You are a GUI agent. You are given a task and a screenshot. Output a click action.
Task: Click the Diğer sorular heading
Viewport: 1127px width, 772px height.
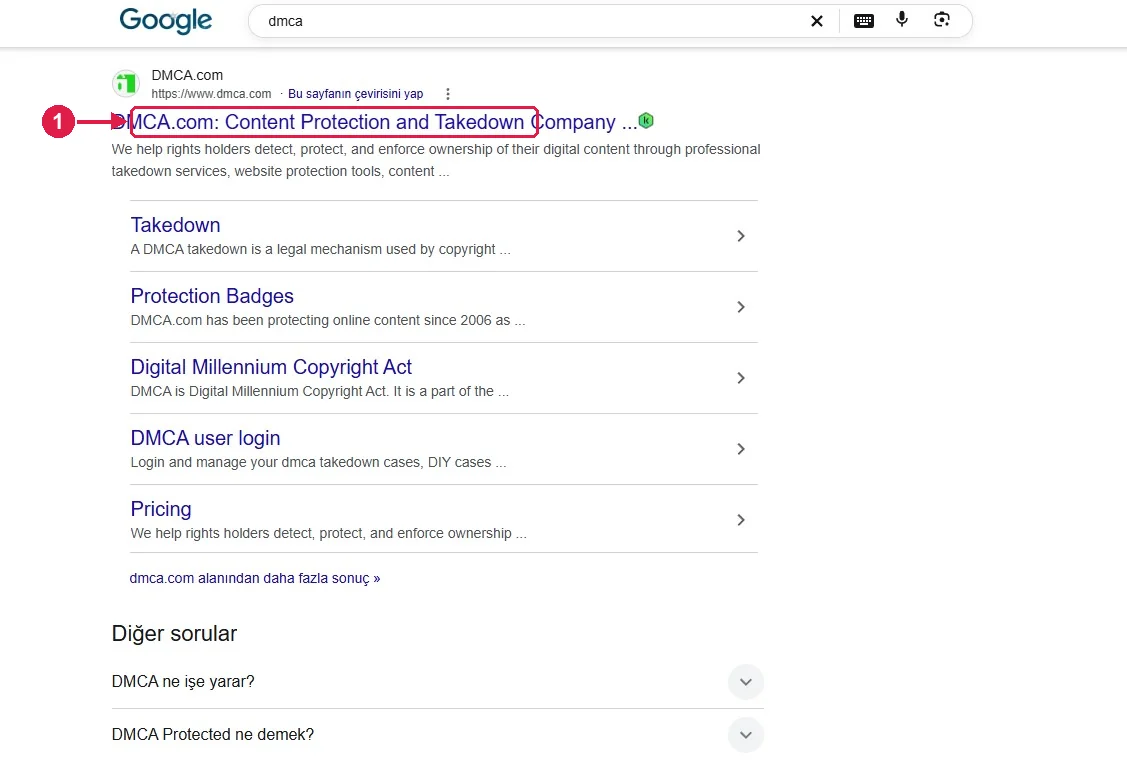(174, 633)
